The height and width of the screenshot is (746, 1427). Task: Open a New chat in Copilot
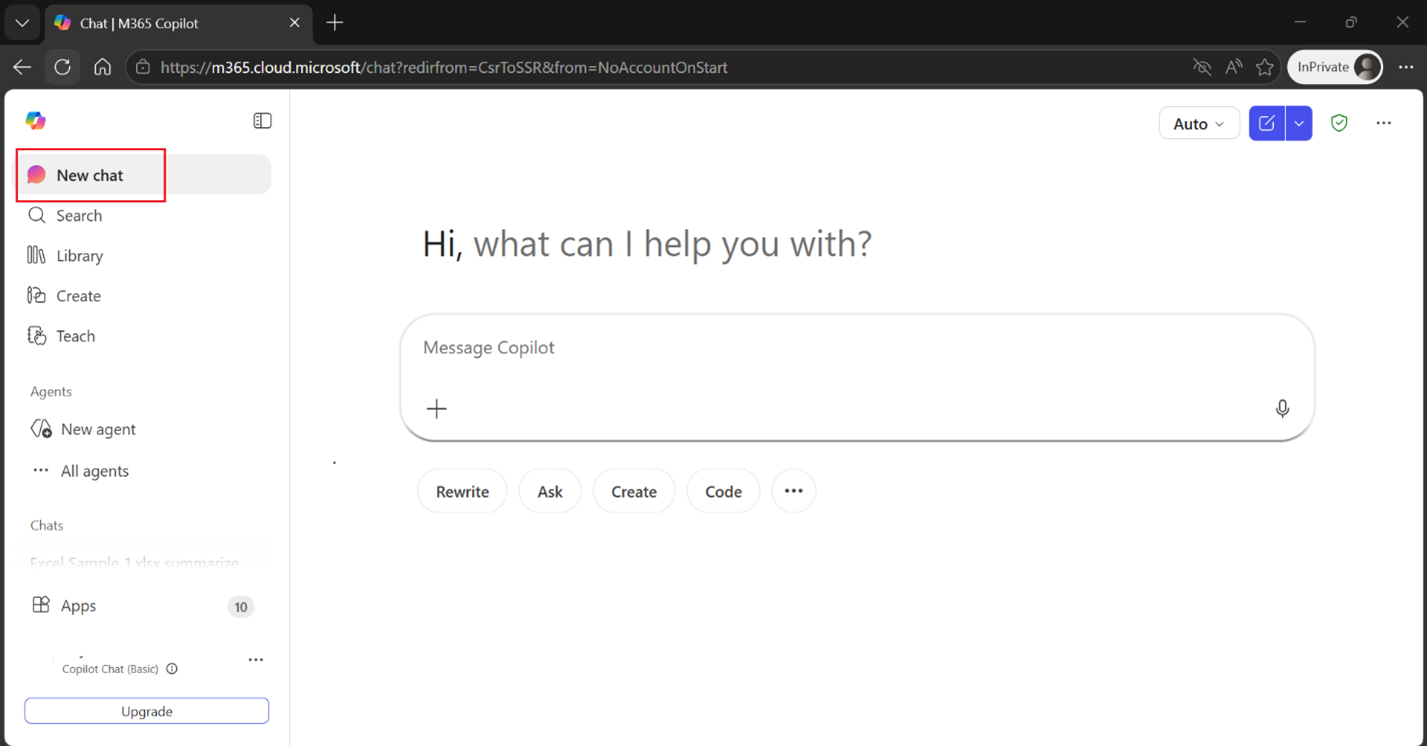click(x=90, y=174)
